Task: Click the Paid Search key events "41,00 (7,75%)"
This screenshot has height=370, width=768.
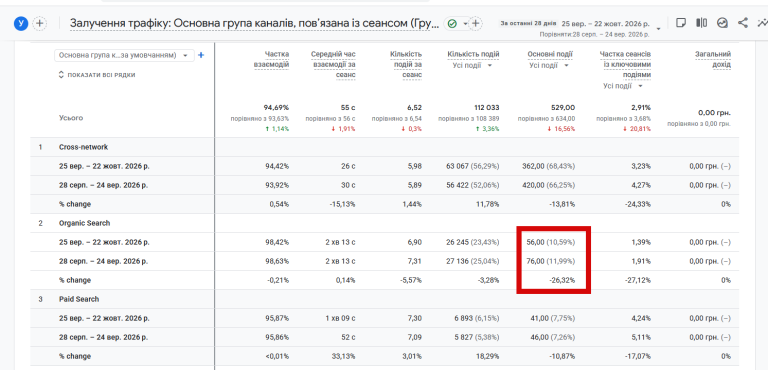Action: 553,318
